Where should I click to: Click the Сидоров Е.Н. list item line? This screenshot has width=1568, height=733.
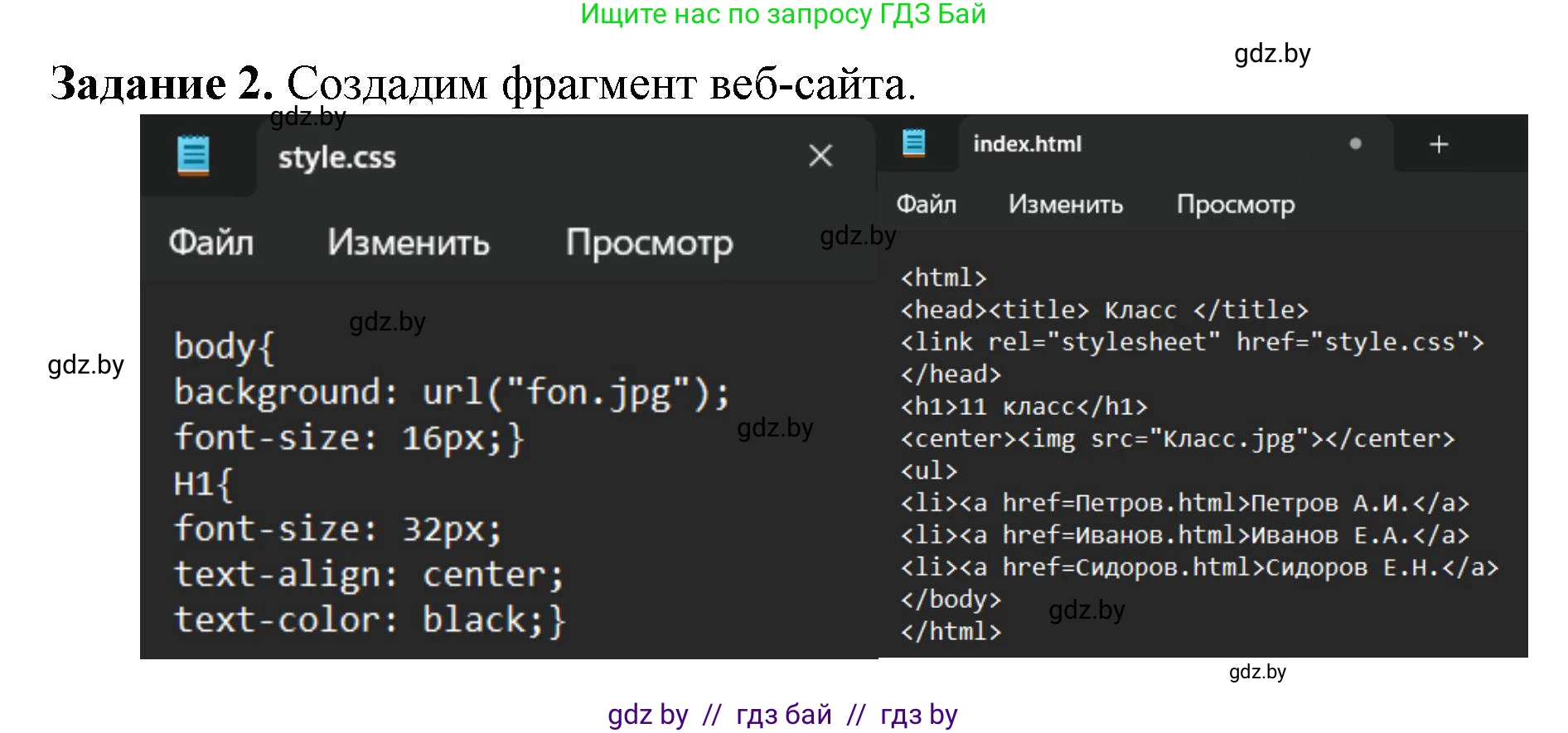(1199, 567)
